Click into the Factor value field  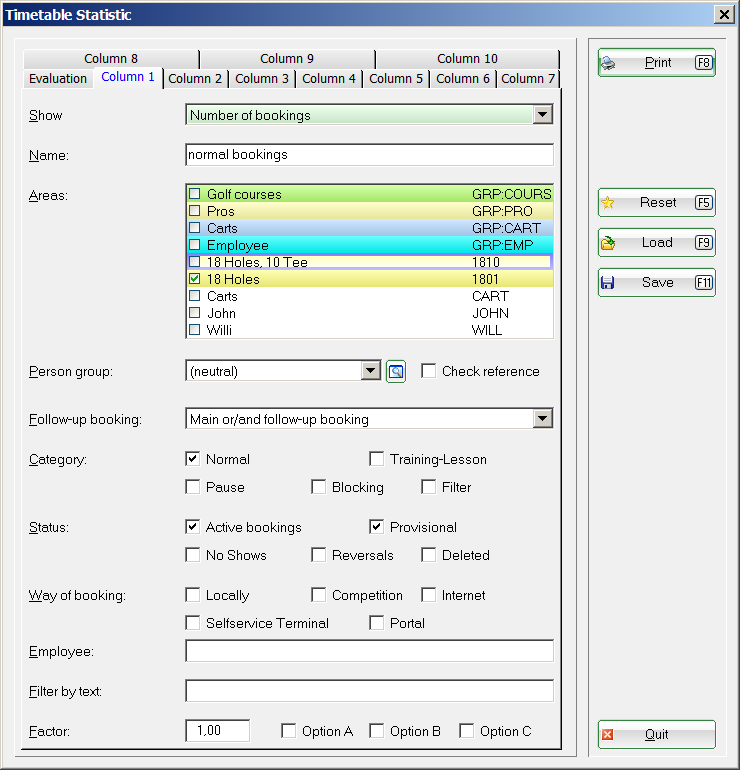point(217,731)
